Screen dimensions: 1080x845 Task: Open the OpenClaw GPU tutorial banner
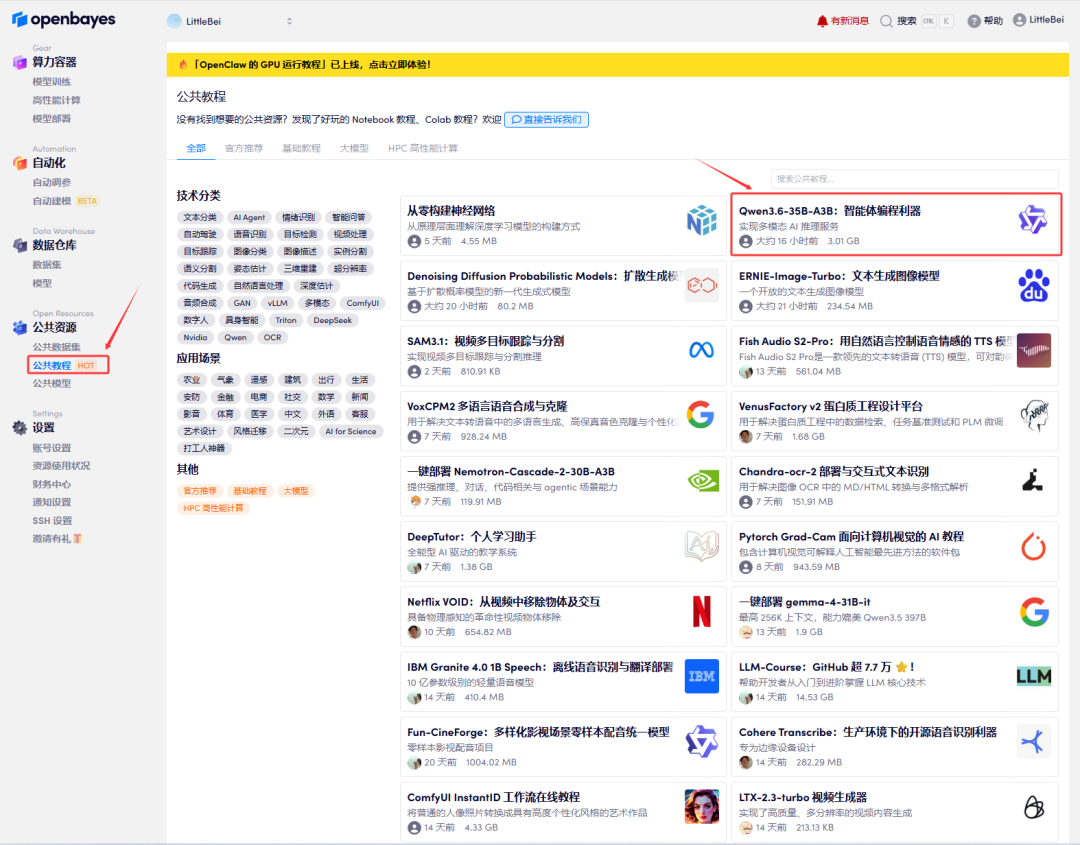pyautogui.click(x=617, y=65)
